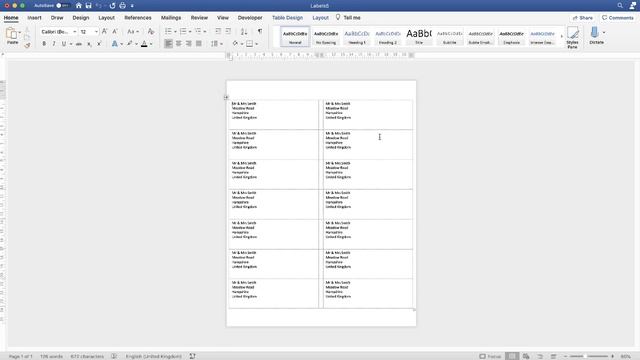640x360 pixels.
Task: Center align the text
Action: click(178, 44)
